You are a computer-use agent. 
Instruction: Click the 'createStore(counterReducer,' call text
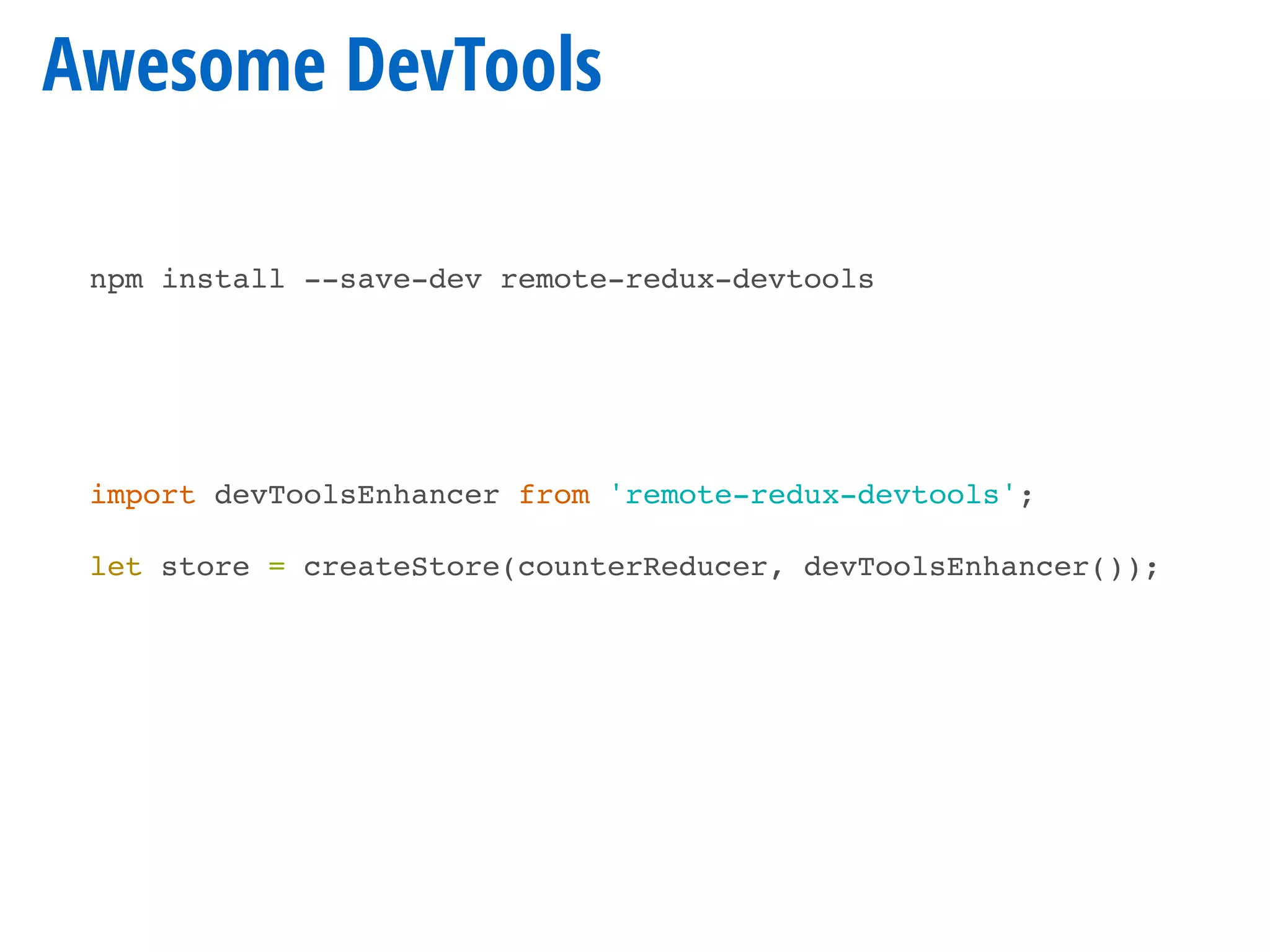[544, 567]
